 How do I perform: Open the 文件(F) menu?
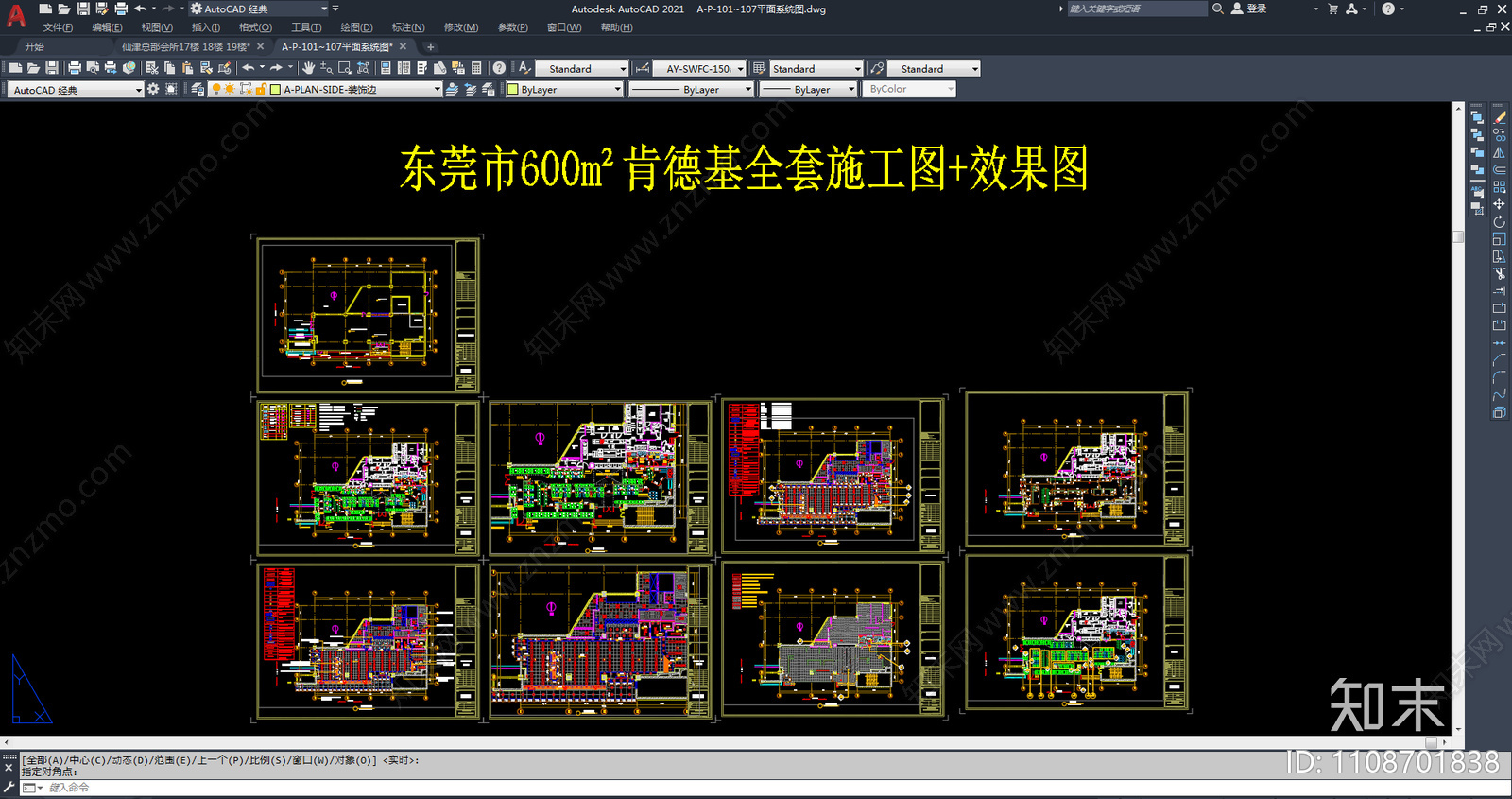[58, 27]
